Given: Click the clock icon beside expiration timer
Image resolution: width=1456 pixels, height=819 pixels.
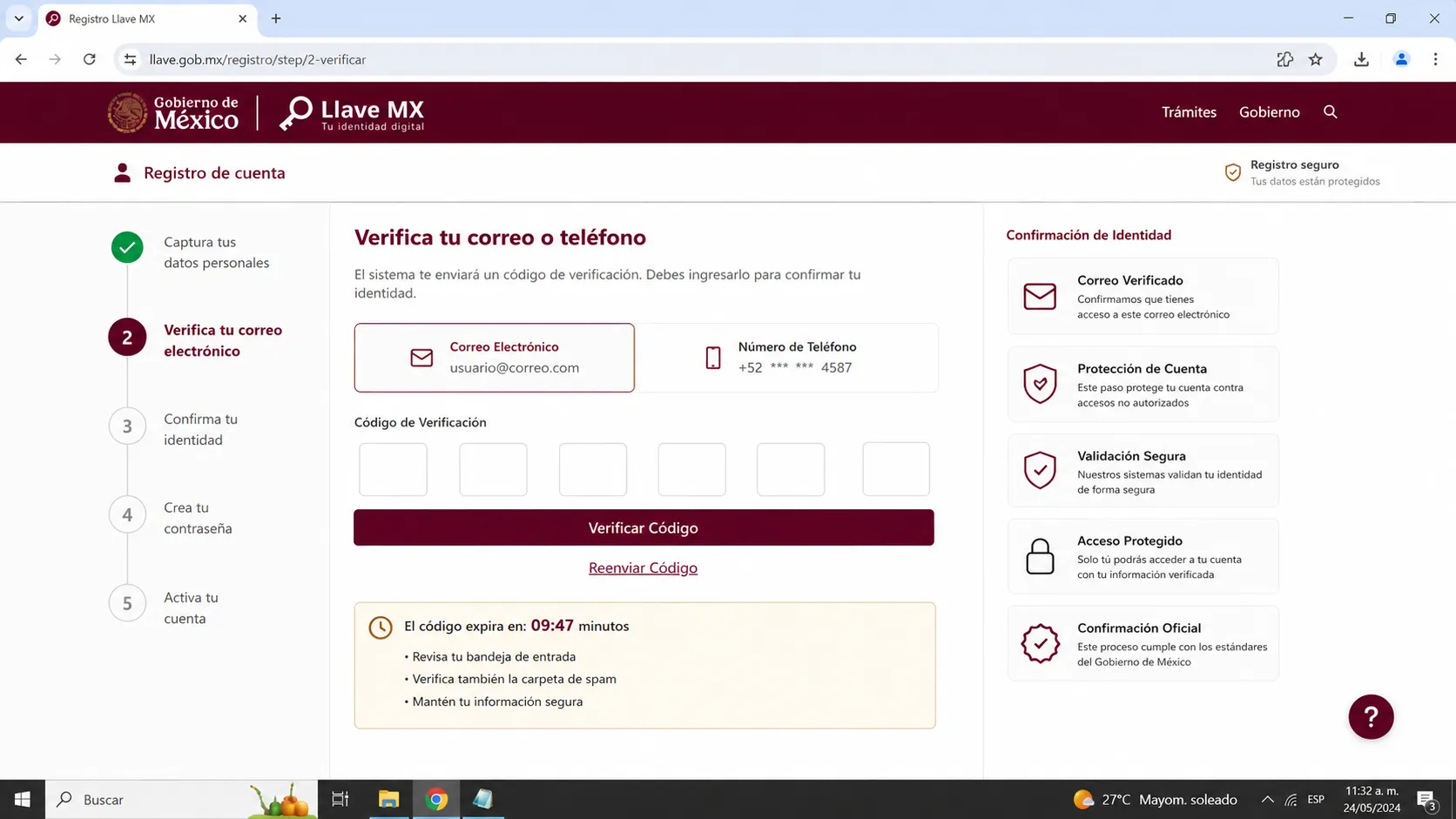Looking at the screenshot, I should [x=381, y=628].
